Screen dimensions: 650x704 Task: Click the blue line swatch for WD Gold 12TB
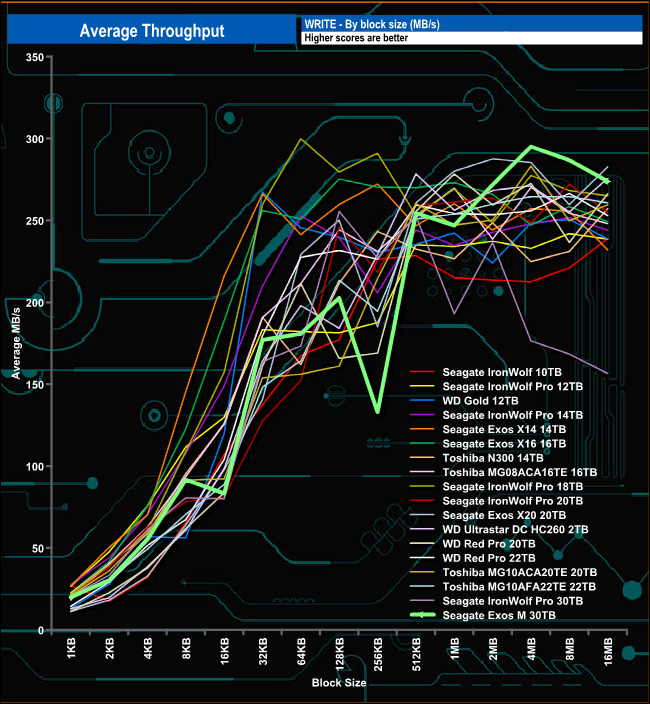click(422, 400)
